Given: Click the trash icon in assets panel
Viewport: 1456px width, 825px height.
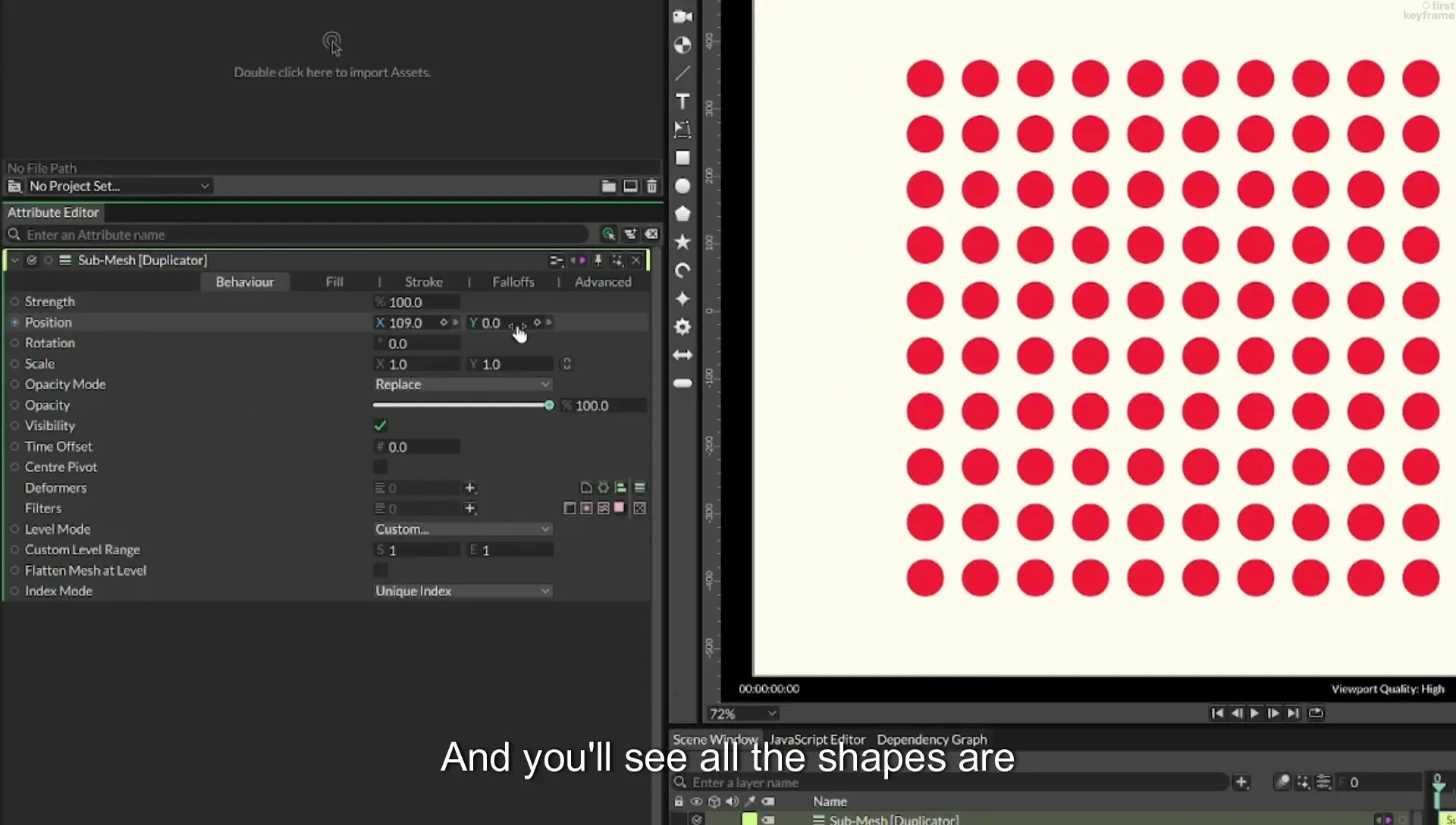Looking at the screenshot, I should coord(652,186).
